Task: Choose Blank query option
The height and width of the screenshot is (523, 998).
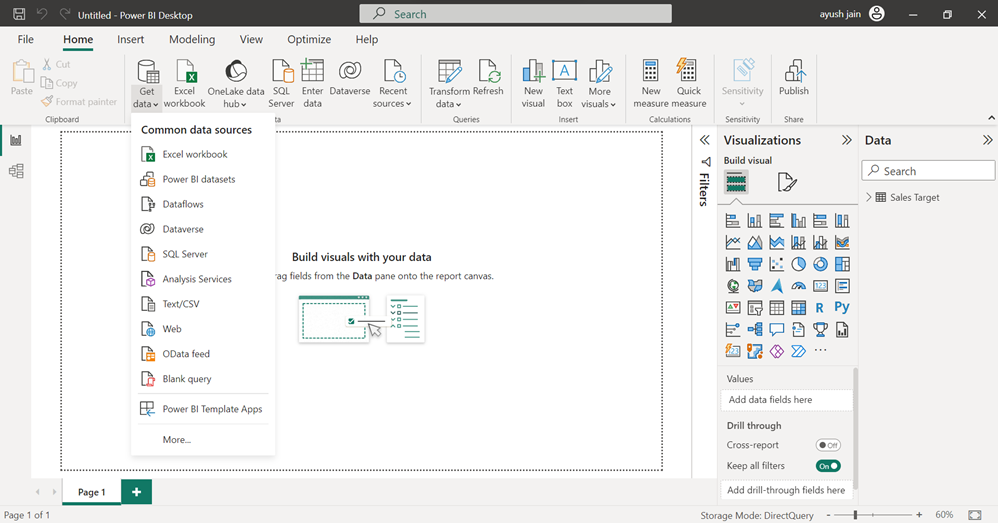Action: (x=202, y=379)
